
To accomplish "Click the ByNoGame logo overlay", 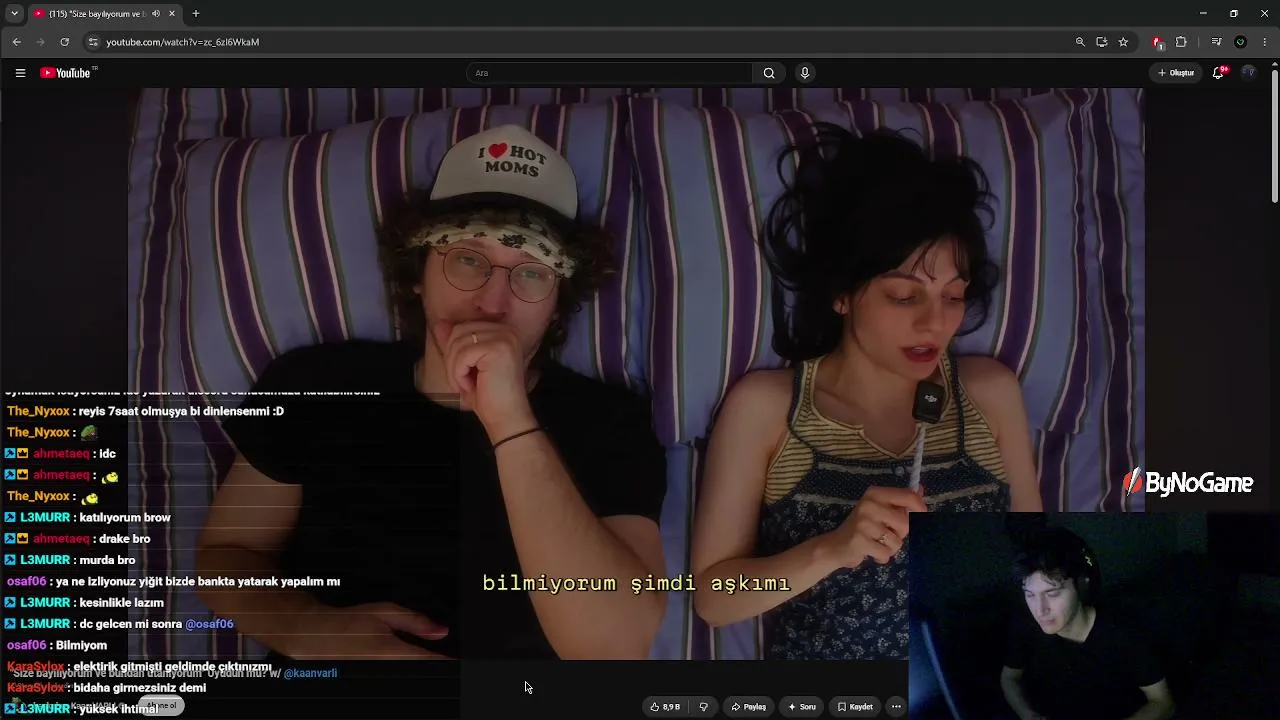I will point(1187,484).
